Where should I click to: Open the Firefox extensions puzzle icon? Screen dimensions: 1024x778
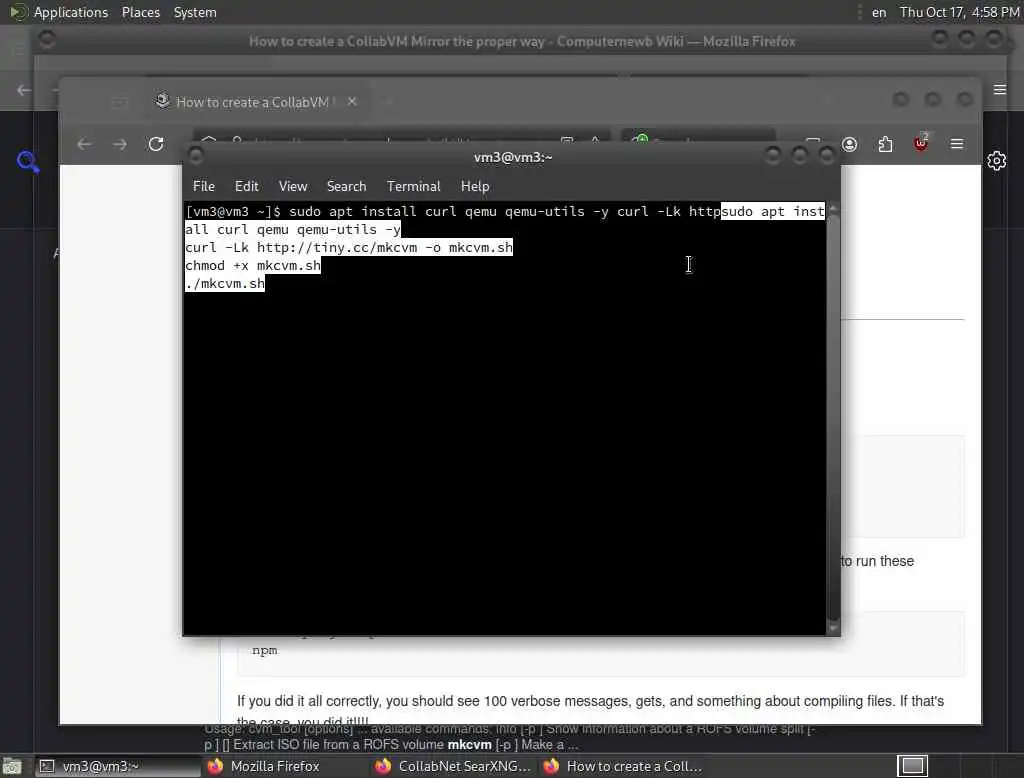pos(885,144)
